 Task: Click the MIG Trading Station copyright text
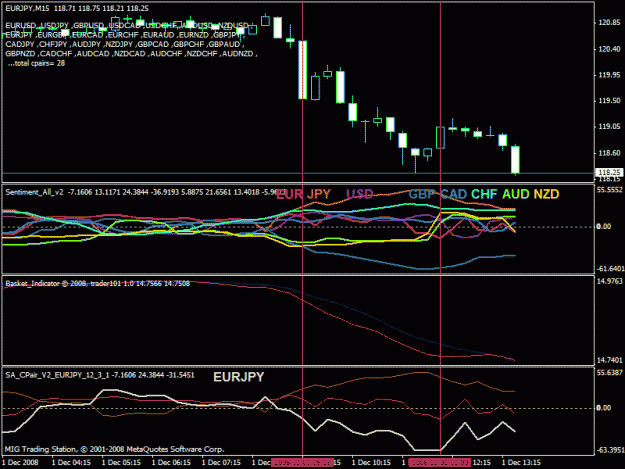point(114,449)
